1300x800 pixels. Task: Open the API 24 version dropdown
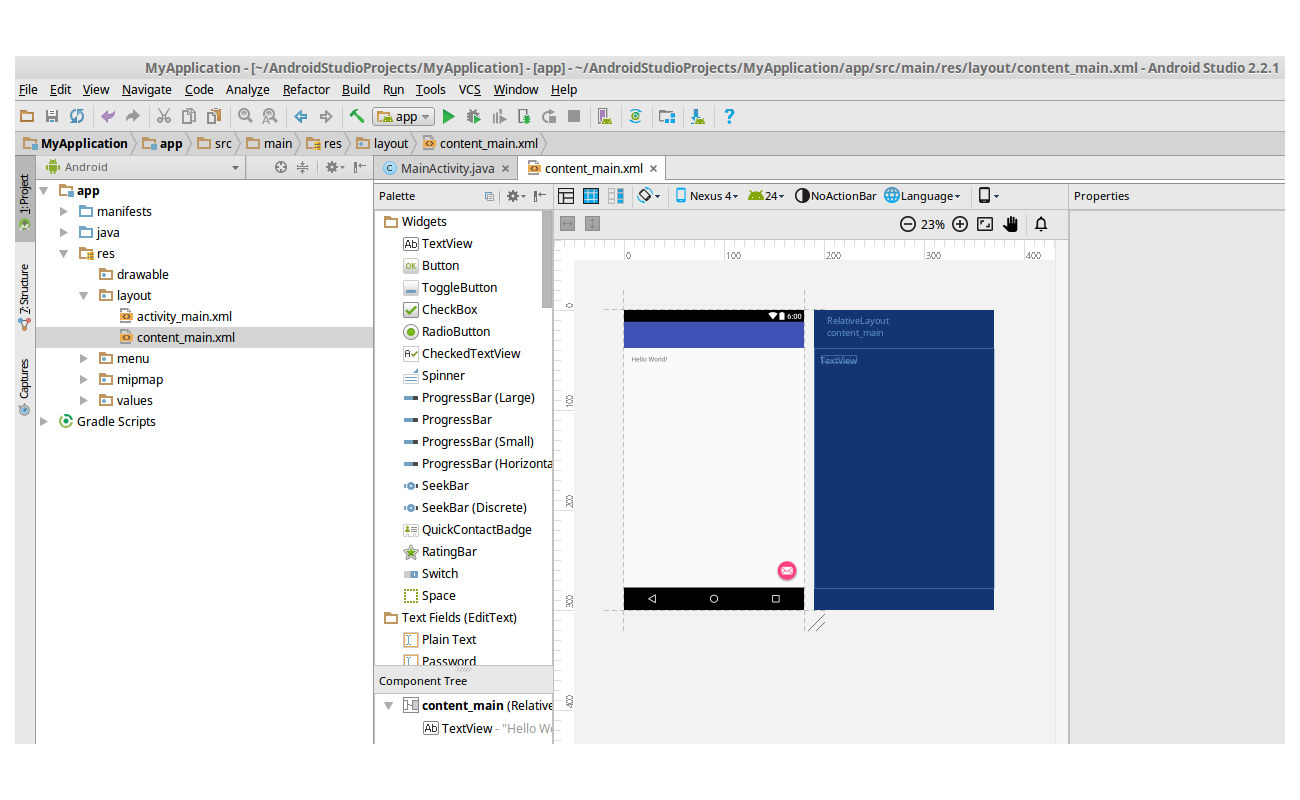click(766, 196)
